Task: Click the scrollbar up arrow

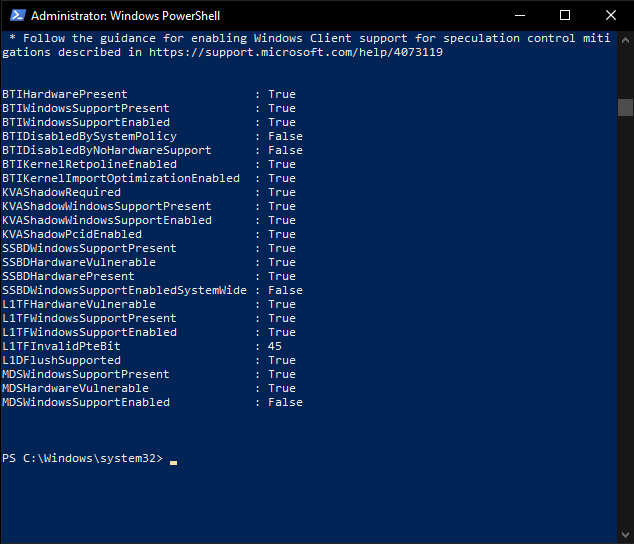Action: (x=625, y=40)
